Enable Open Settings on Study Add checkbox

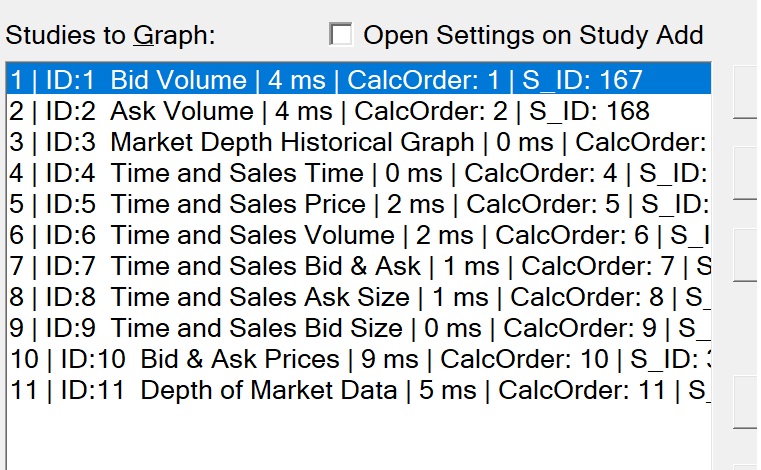[341, 36]
